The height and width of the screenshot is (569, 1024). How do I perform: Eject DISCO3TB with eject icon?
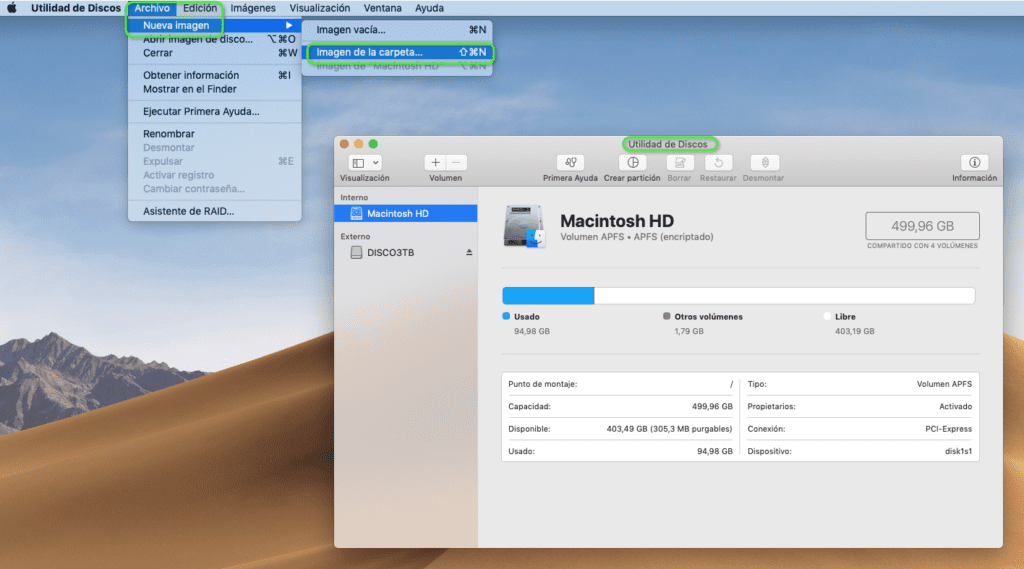[469, 252]
